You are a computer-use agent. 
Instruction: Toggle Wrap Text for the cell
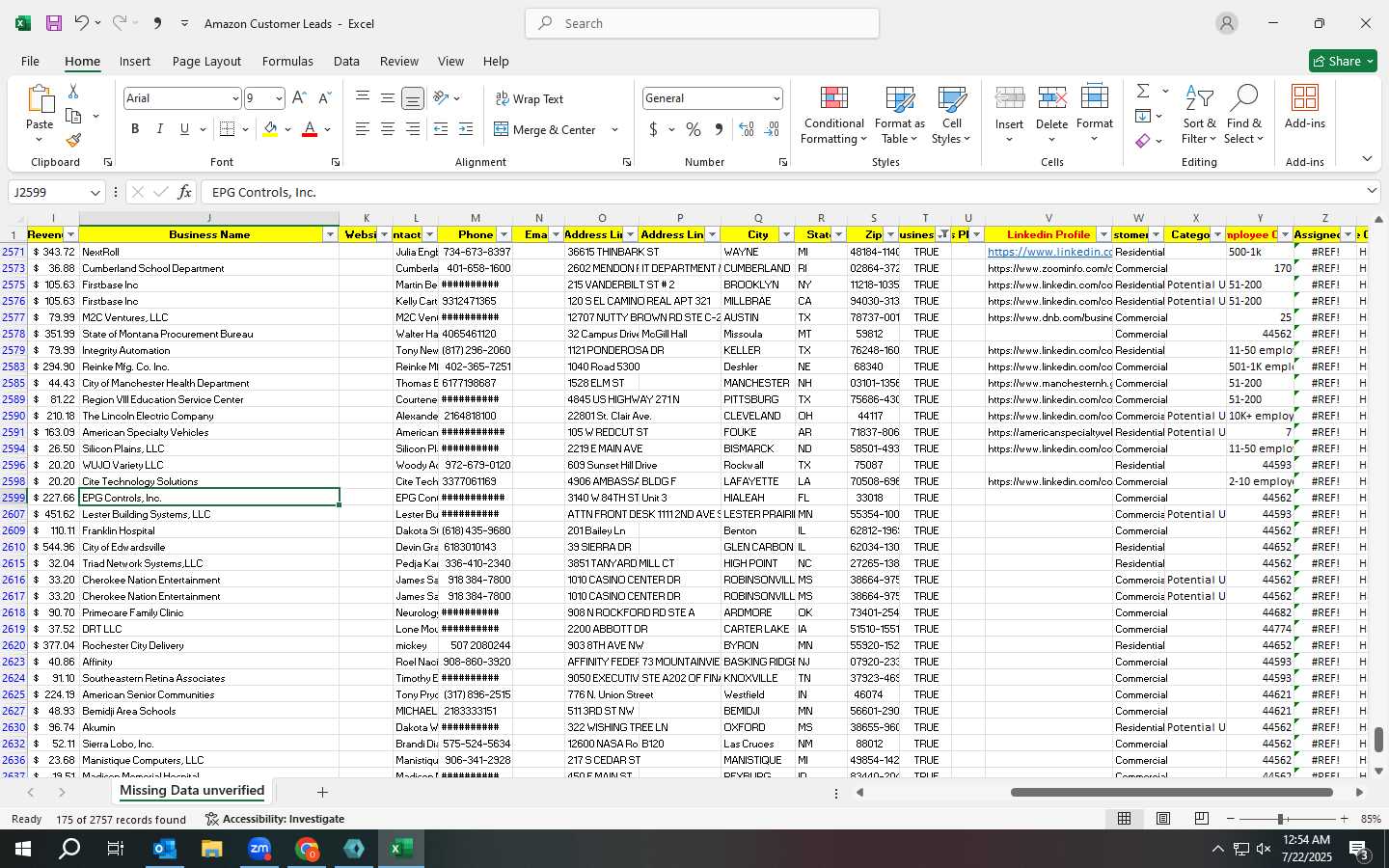pos(530,99)
